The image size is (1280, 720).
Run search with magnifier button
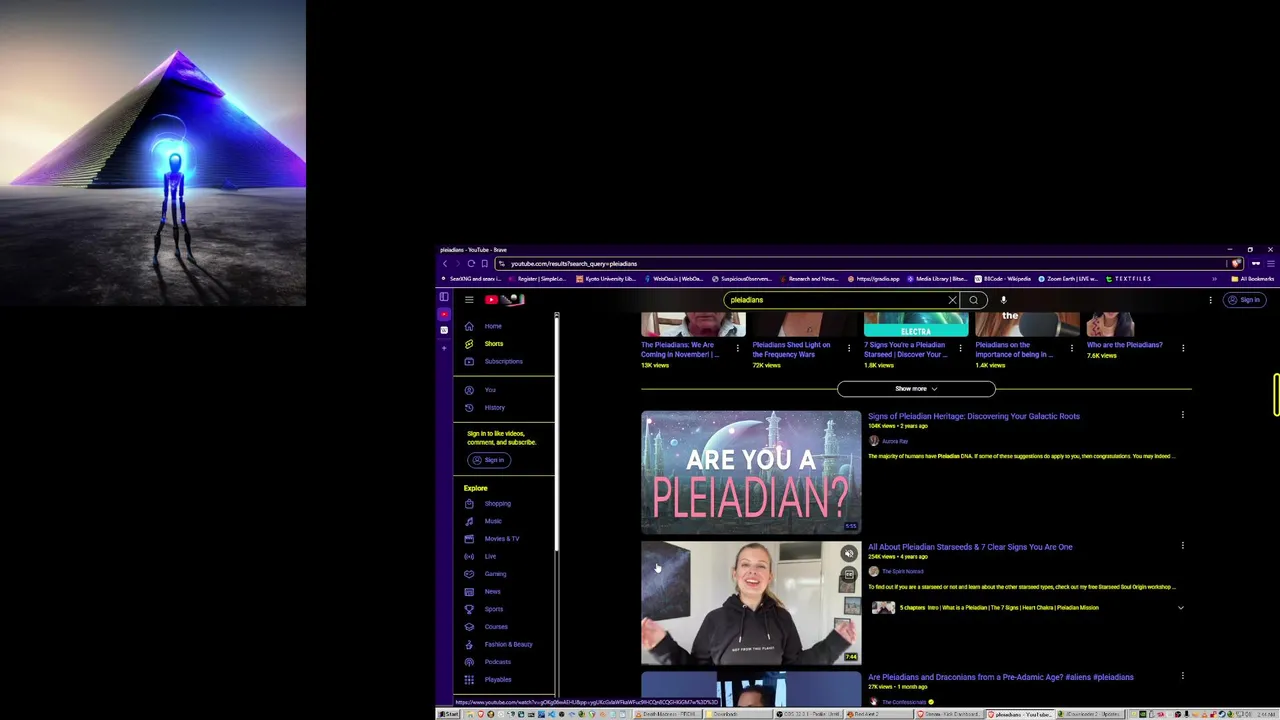973,300
